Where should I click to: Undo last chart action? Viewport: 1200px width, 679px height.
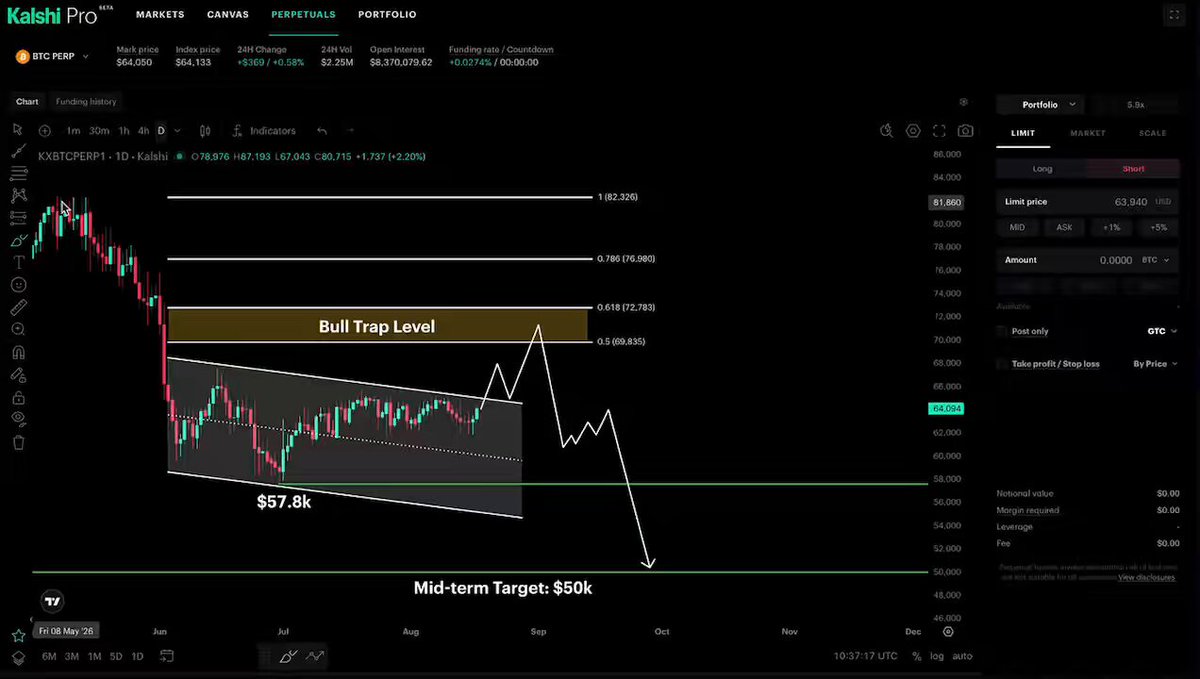point(322,131)
